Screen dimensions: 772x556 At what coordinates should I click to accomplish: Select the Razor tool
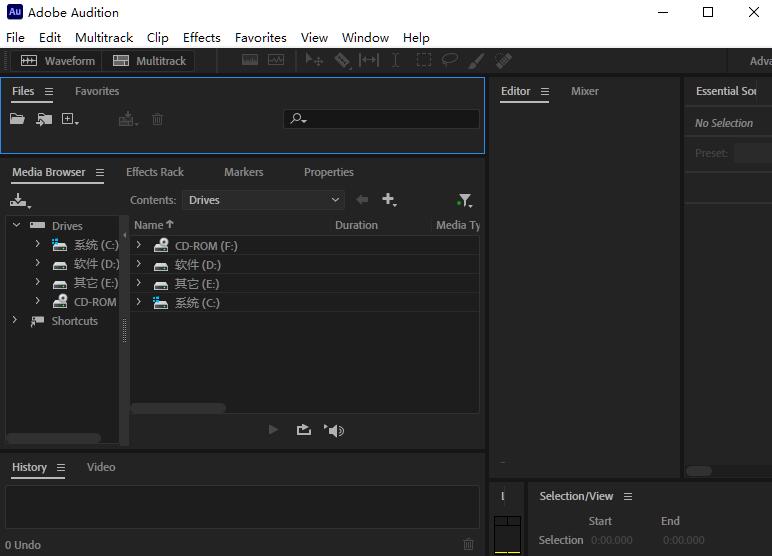pyautogui.click(x=342, y=61)
